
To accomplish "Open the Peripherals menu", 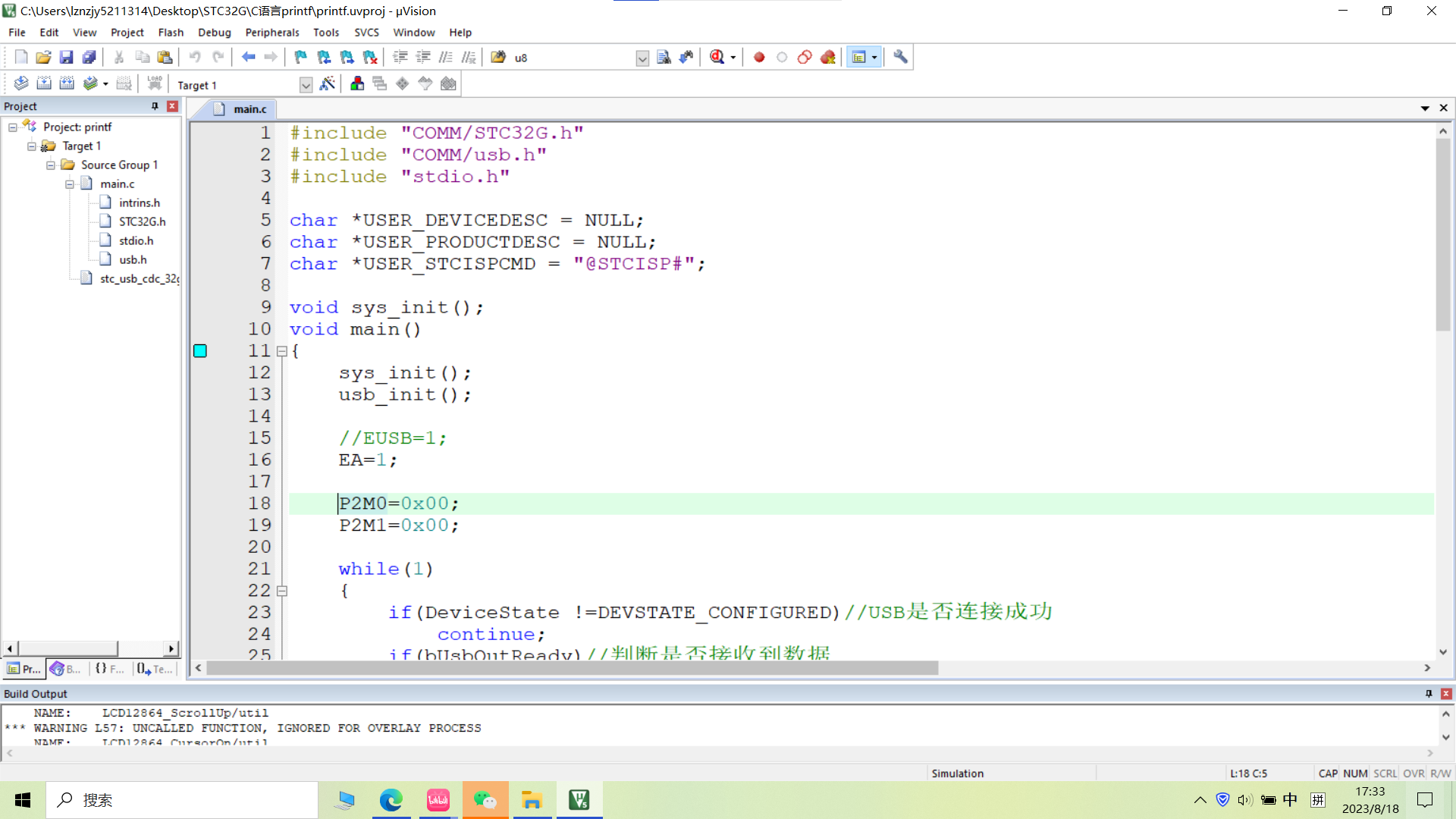I will pyautogui.click(x=272, y=33).
